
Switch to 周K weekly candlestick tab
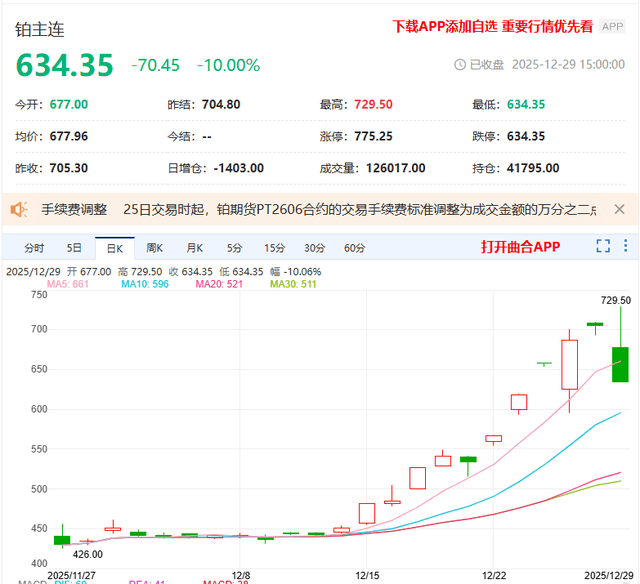(154, 248)
